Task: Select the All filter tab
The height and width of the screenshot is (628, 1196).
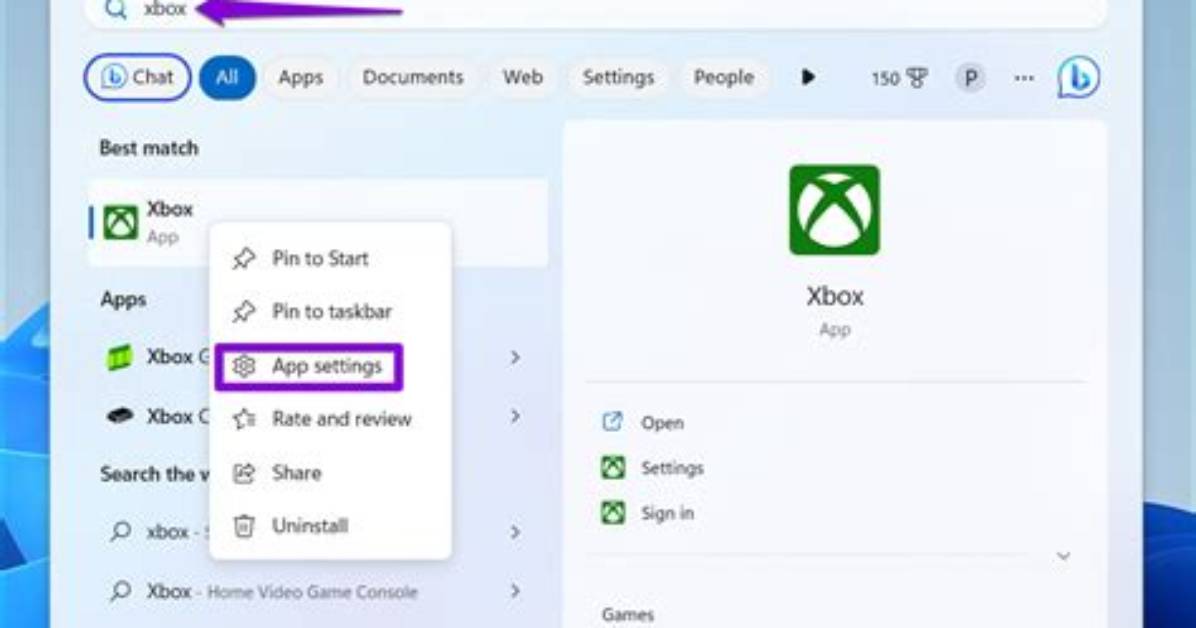Action: pos(227,77)
